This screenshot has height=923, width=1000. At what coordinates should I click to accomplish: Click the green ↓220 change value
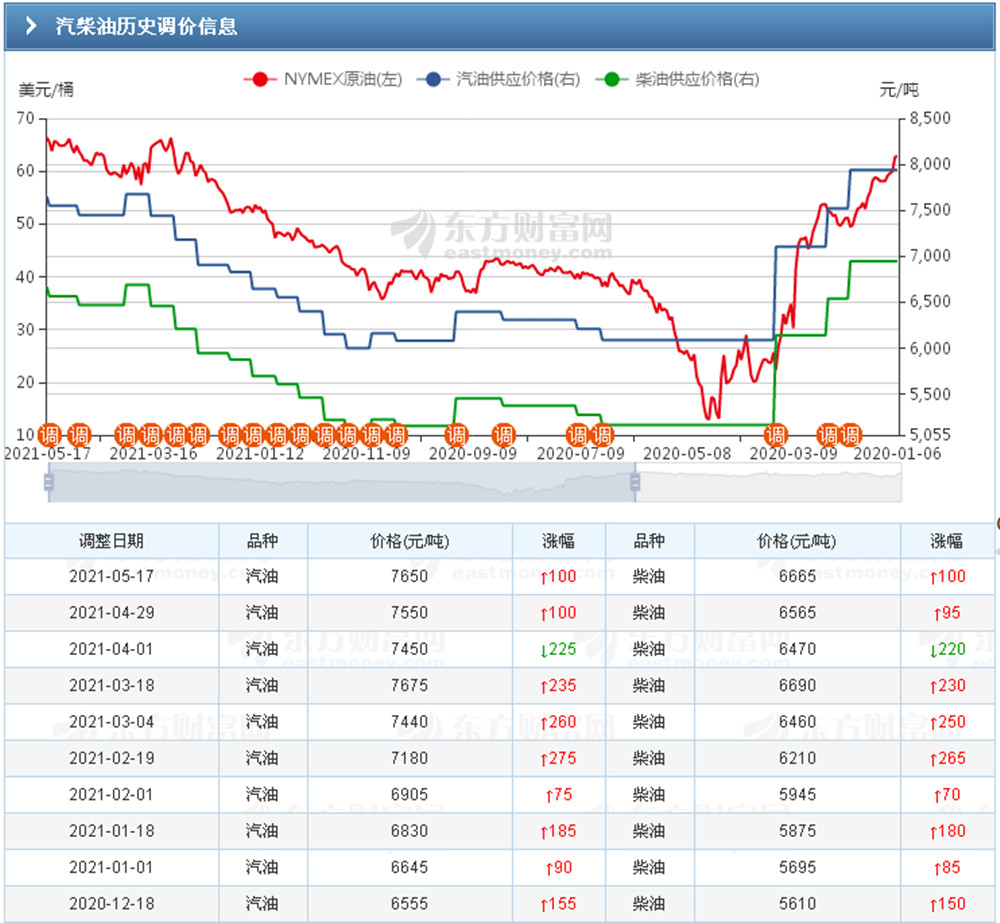pyautogui.click(x=947, y=649)
